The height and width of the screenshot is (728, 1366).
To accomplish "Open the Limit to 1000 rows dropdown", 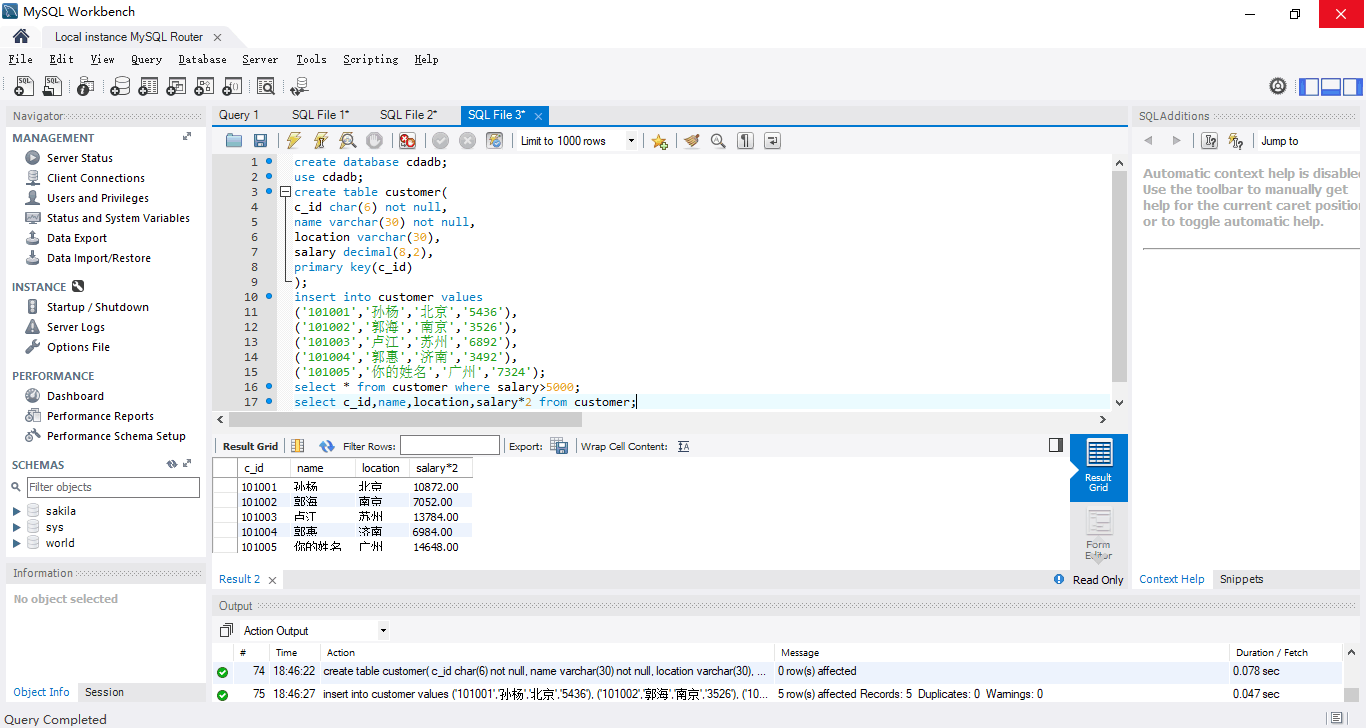I will pos(630,141).
